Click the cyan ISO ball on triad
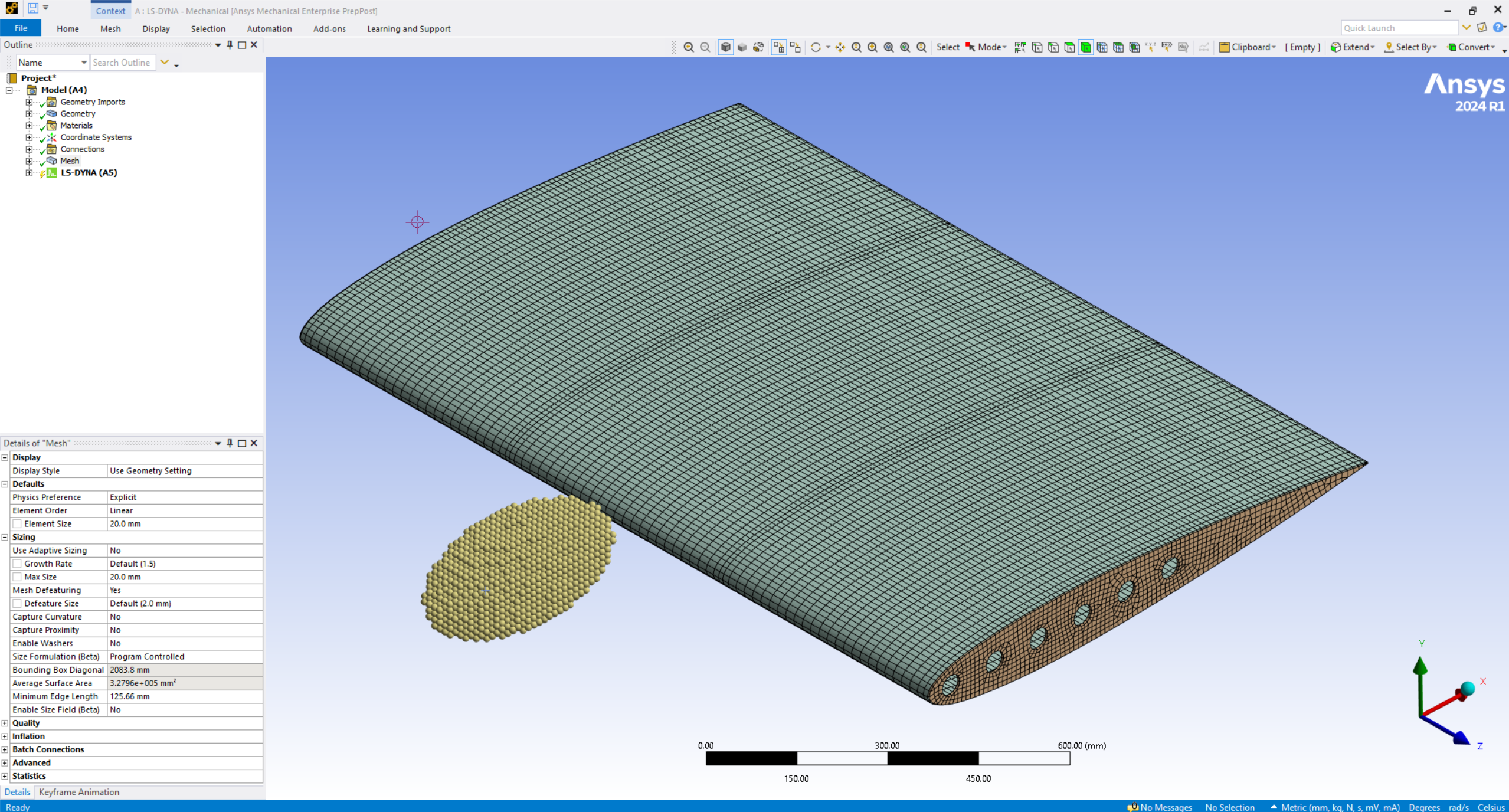Screen dimensions: 1509x812 pyautogui.click(x=1468, y=688)
